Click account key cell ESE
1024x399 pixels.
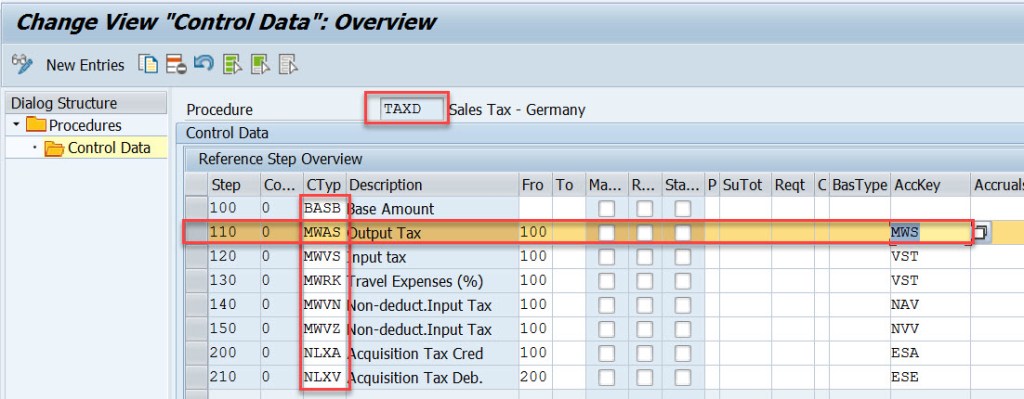pyautogui.click(x=931, y=377)
